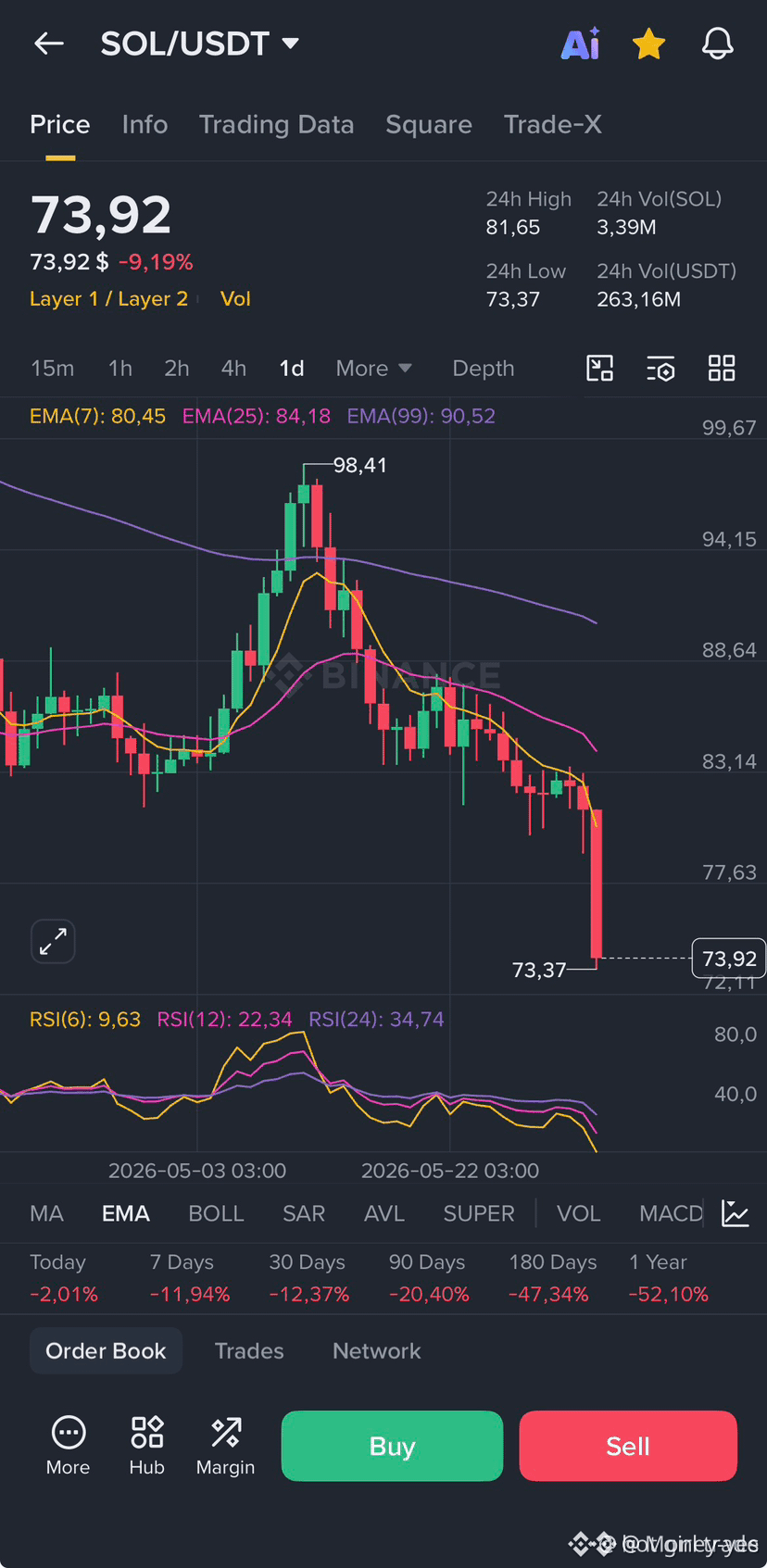Image resolution: width=767 pixels, height=1568 pixels.
Task: Click the EMA(7): 80,45 legend
Action: point(97,416)
